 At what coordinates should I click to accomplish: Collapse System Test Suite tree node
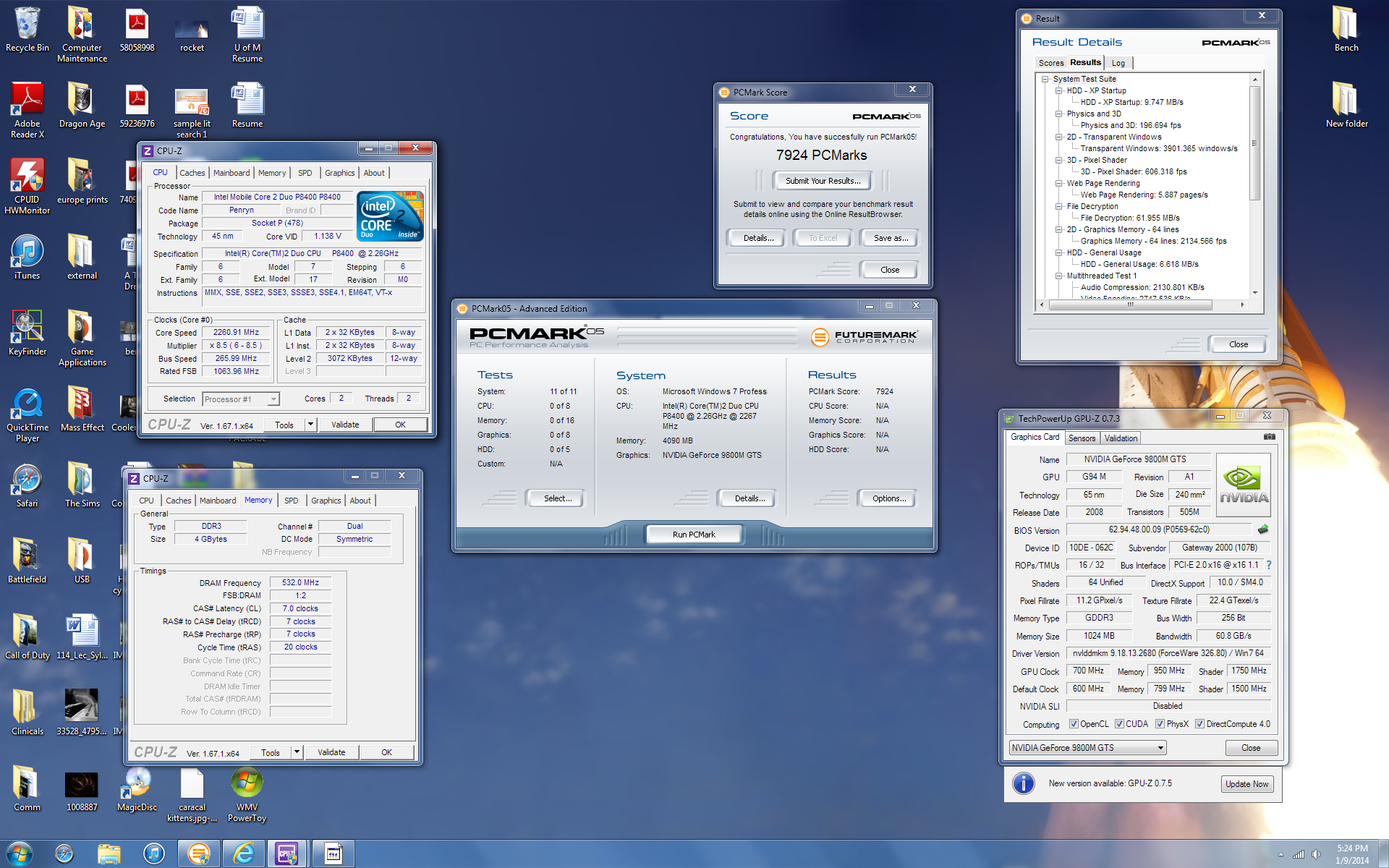1045,79
